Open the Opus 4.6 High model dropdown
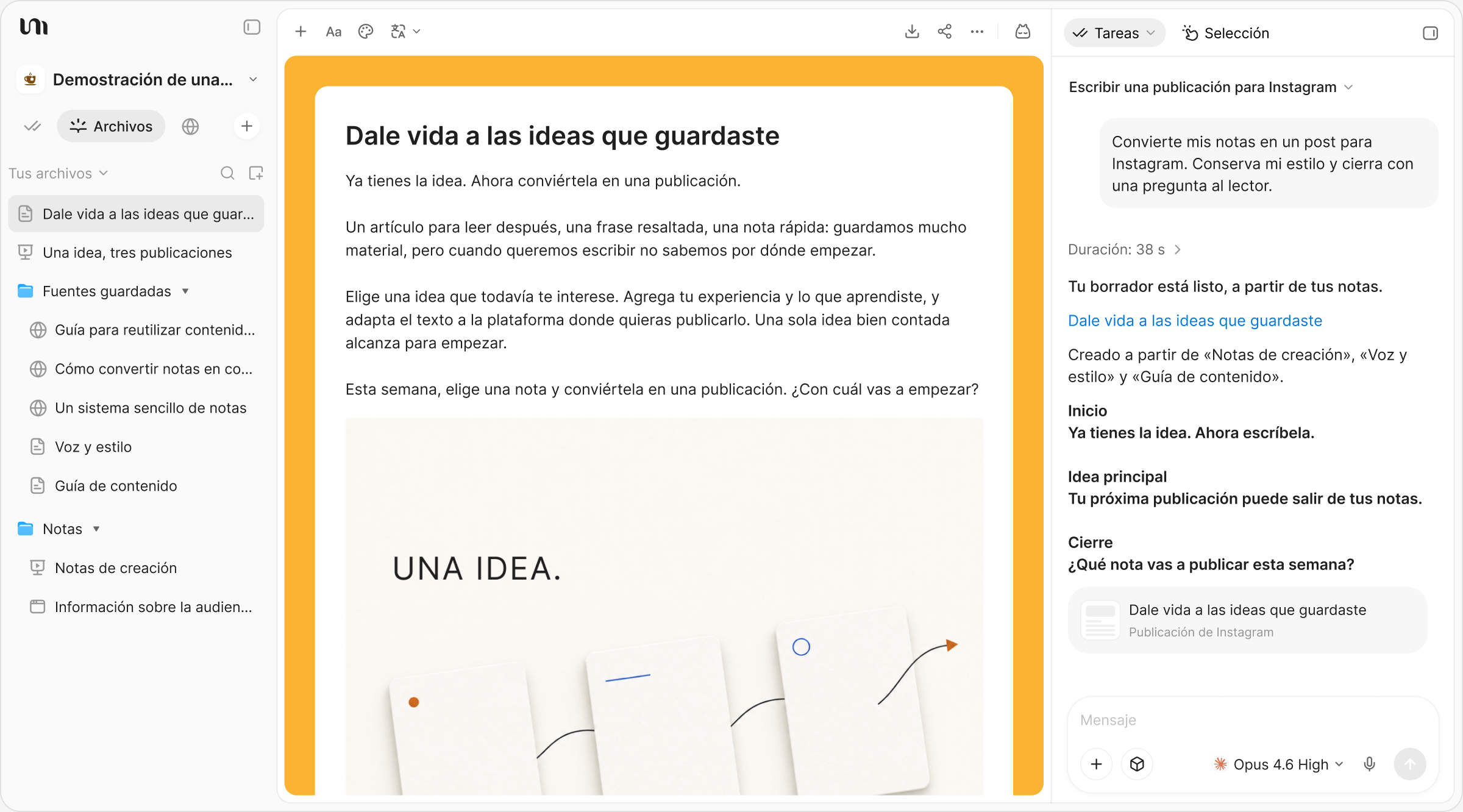1463x812 pixels. 1278,764
